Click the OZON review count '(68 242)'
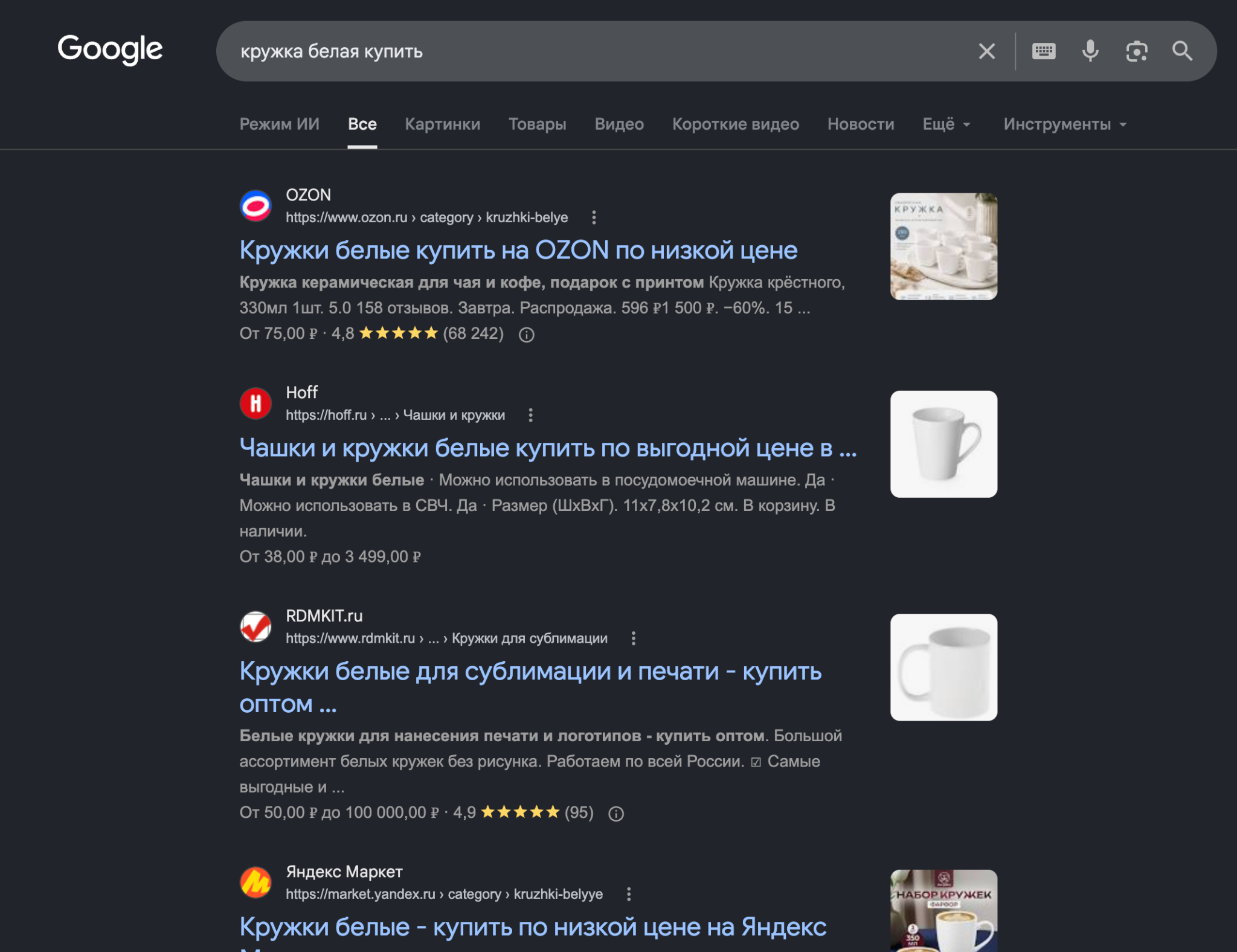The width and height of the screenshot is (1237, 952). point(474,333)
